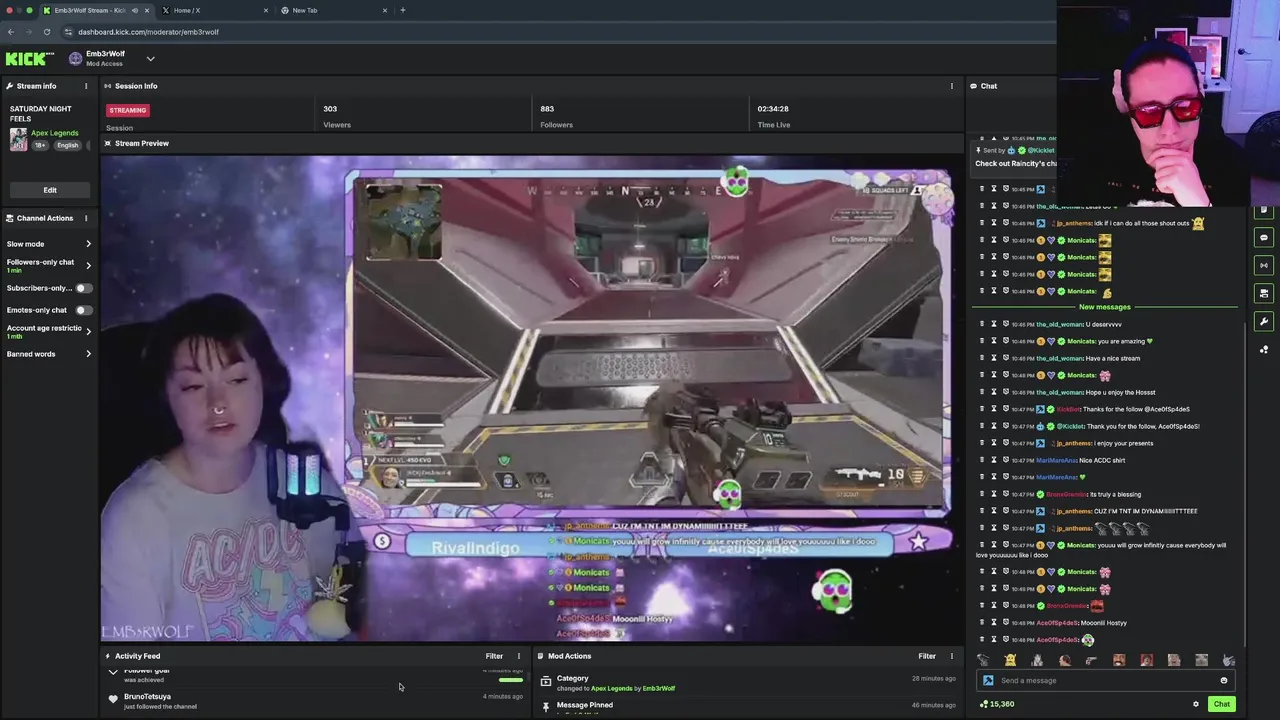Image resolution: width=1280 pixels, height=720 pixels.
Task: Click moderator badge icon in chat input
Action: 988,681
